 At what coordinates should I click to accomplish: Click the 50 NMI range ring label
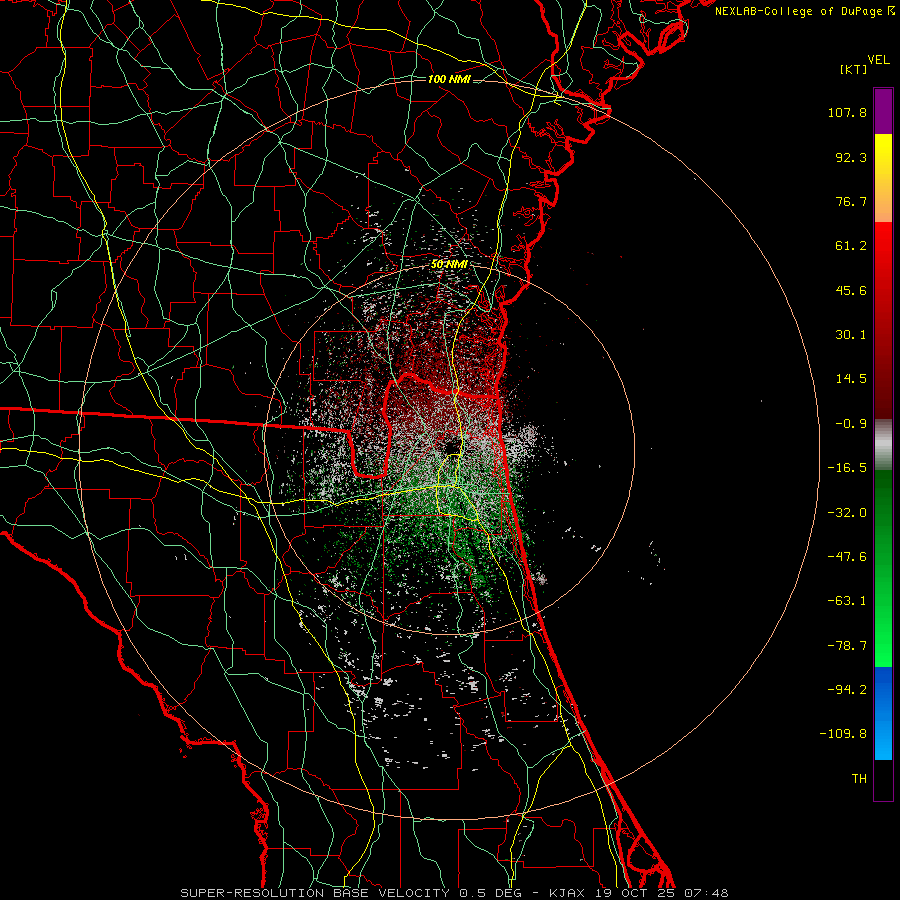(449, 265)
